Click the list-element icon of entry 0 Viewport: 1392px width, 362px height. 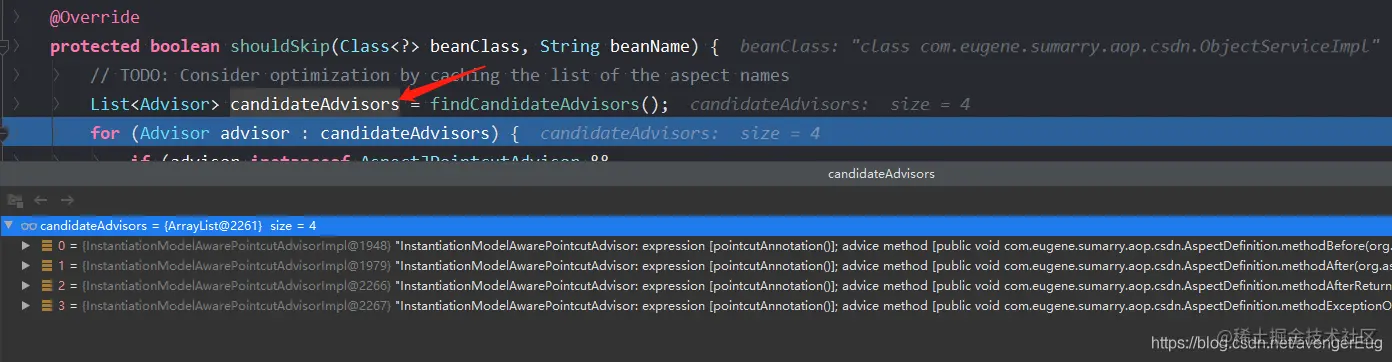(x=47, y=245)
